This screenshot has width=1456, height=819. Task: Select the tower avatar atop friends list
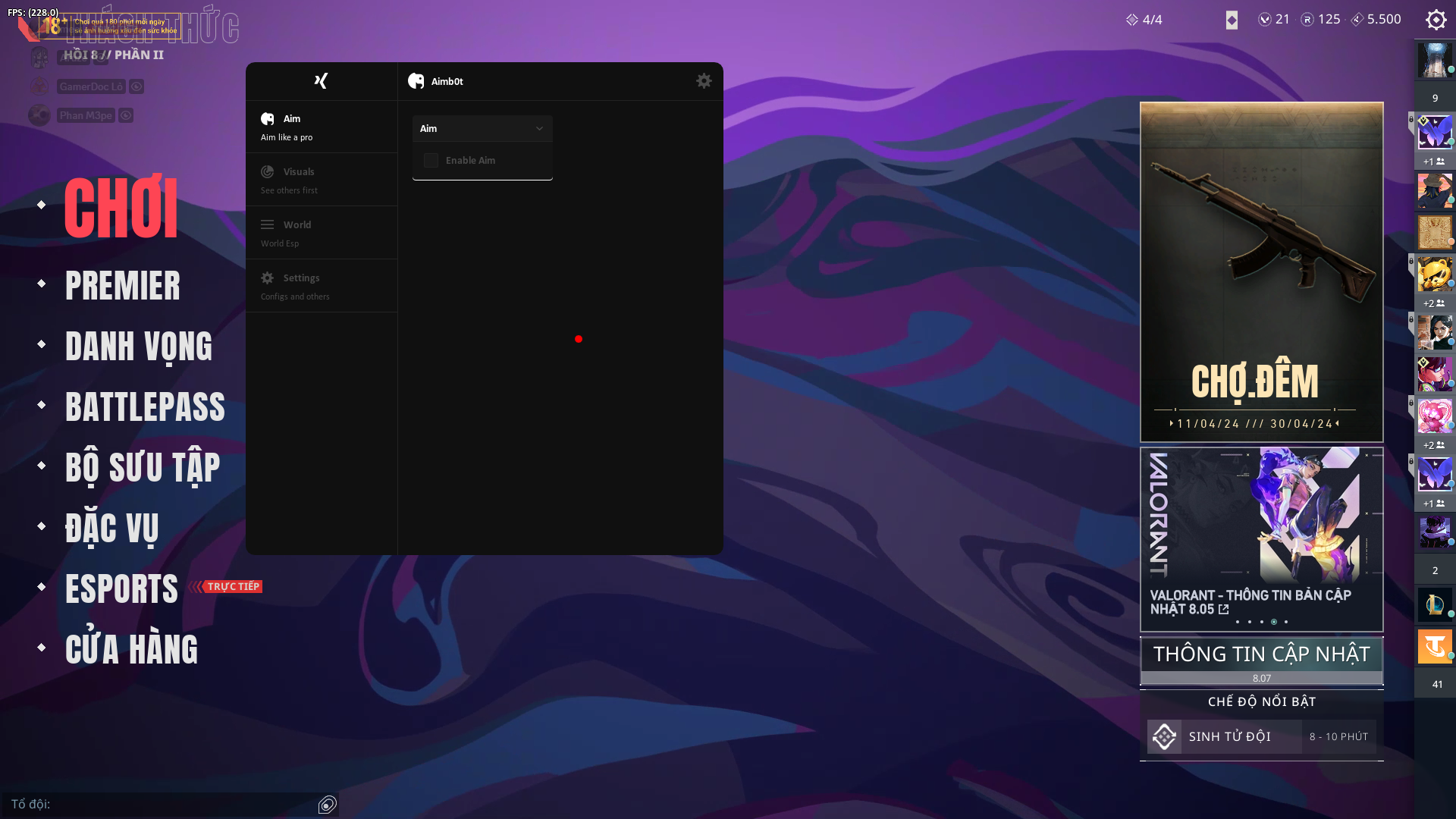coord(1435,60)
